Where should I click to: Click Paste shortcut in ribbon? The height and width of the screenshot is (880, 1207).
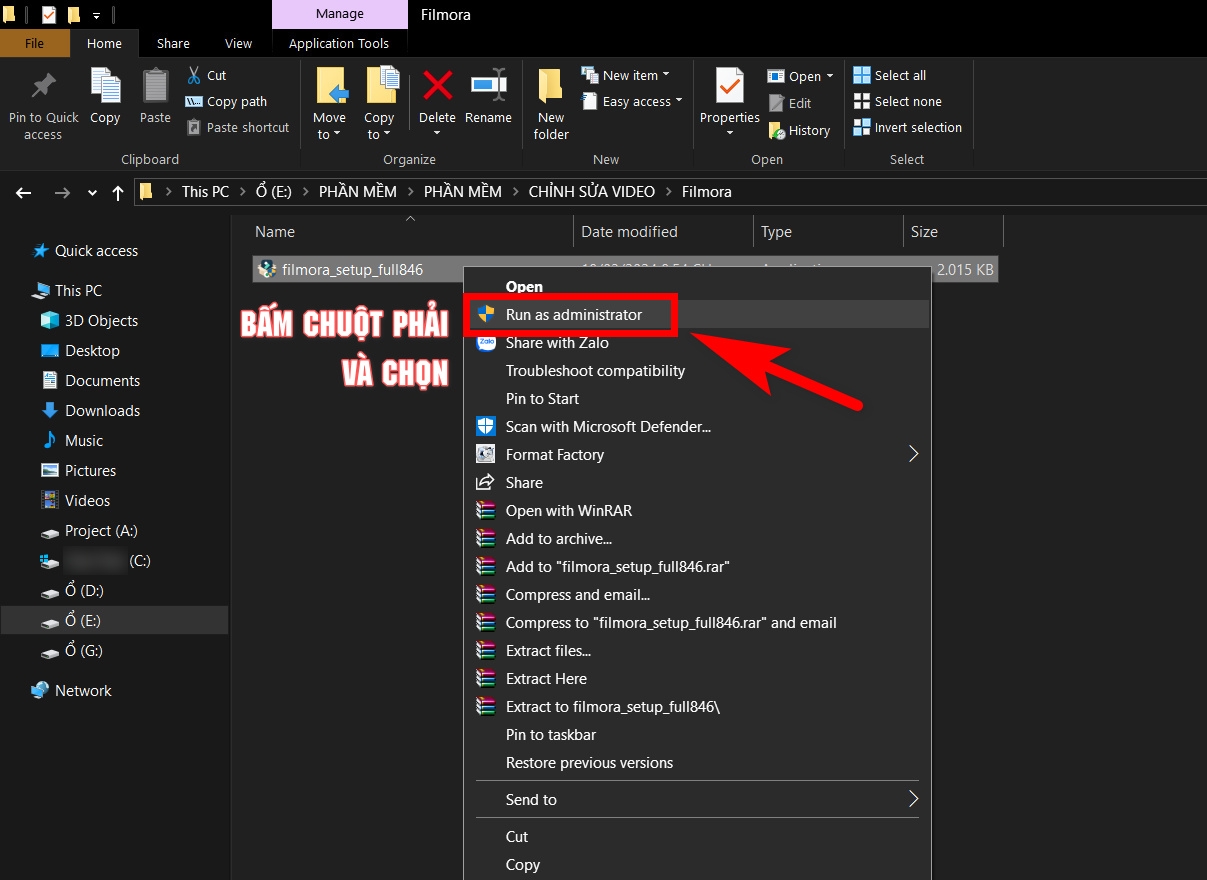(237, 127)
